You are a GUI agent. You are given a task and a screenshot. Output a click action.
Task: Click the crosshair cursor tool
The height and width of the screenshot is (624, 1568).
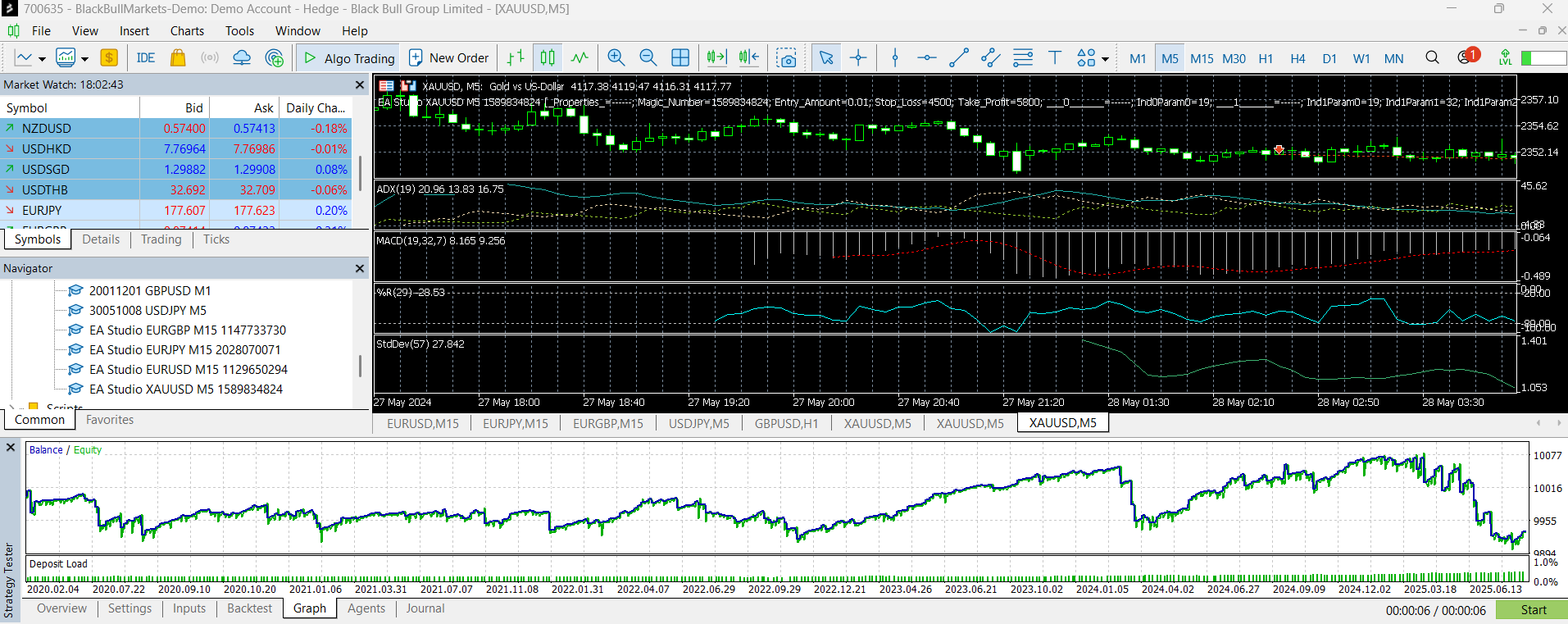pyautogui.click(x=858, y=57)
